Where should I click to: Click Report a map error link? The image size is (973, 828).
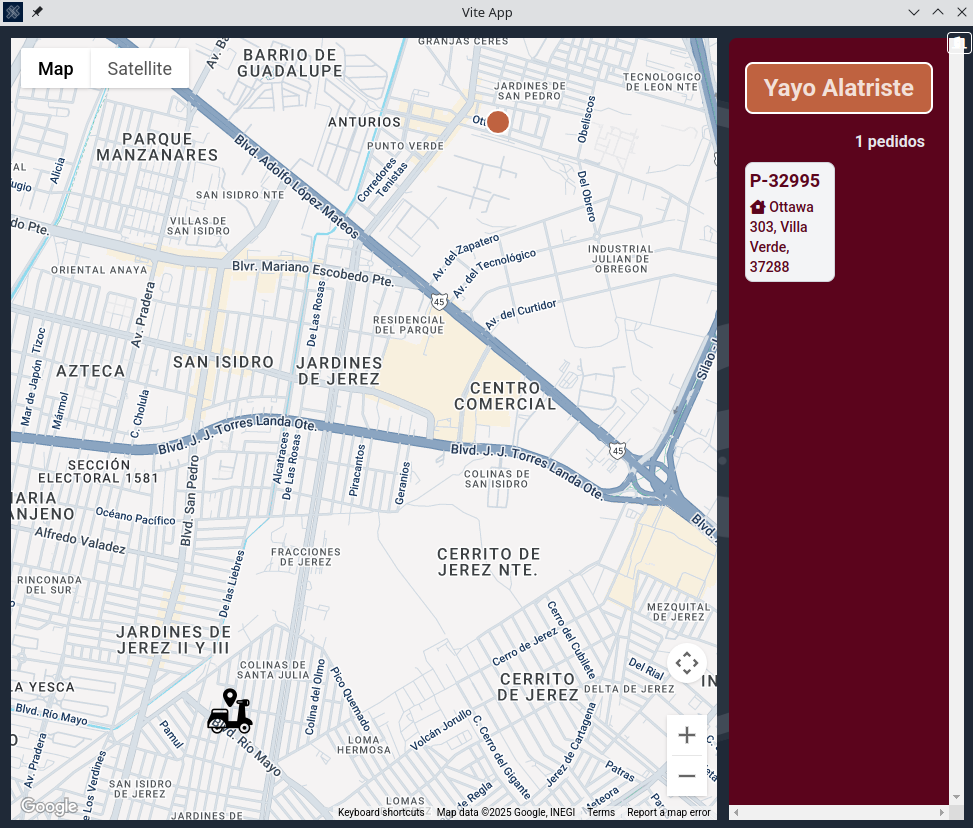[668, 813]
